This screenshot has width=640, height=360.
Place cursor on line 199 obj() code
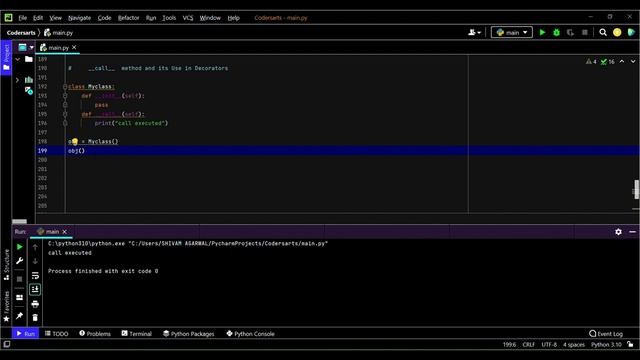coord(76,151)
